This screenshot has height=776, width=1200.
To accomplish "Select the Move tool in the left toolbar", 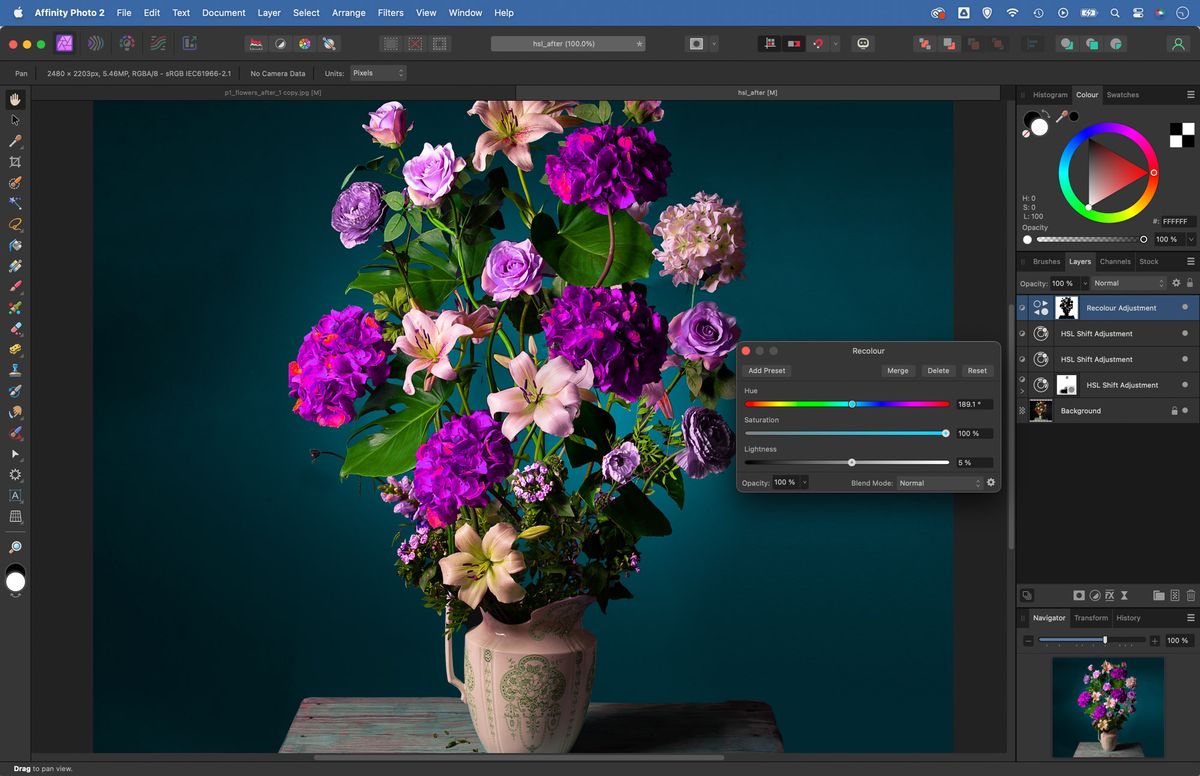I will coord(15,120).
